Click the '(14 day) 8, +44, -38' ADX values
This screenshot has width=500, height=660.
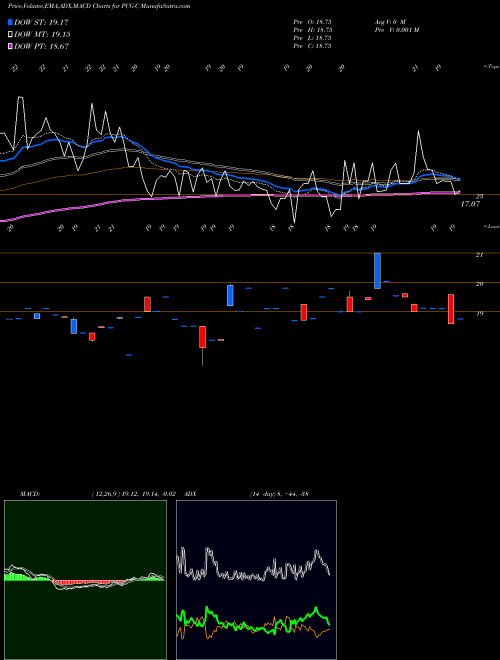pos(279,494)
